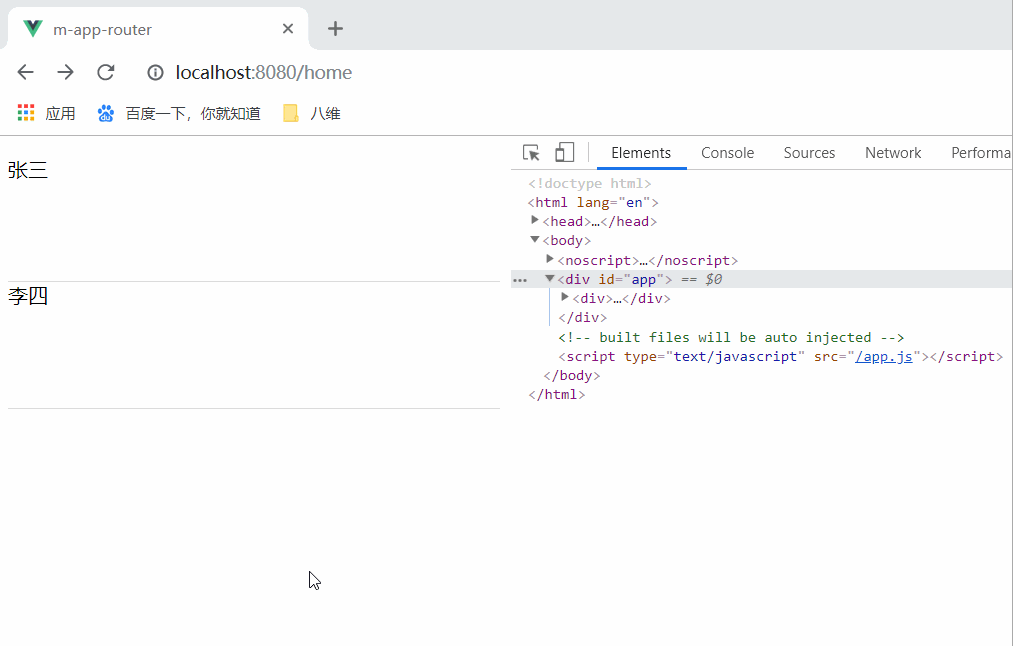Click the browser back arrow
Image resolution: width=1013 pixels, height=646 pixels.
[x=25, y=72]
